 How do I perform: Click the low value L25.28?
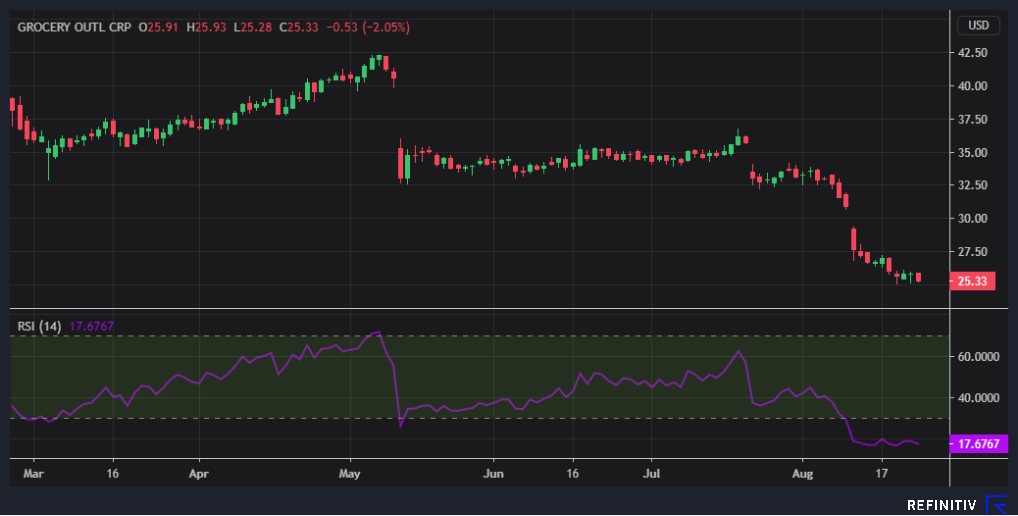253,27
